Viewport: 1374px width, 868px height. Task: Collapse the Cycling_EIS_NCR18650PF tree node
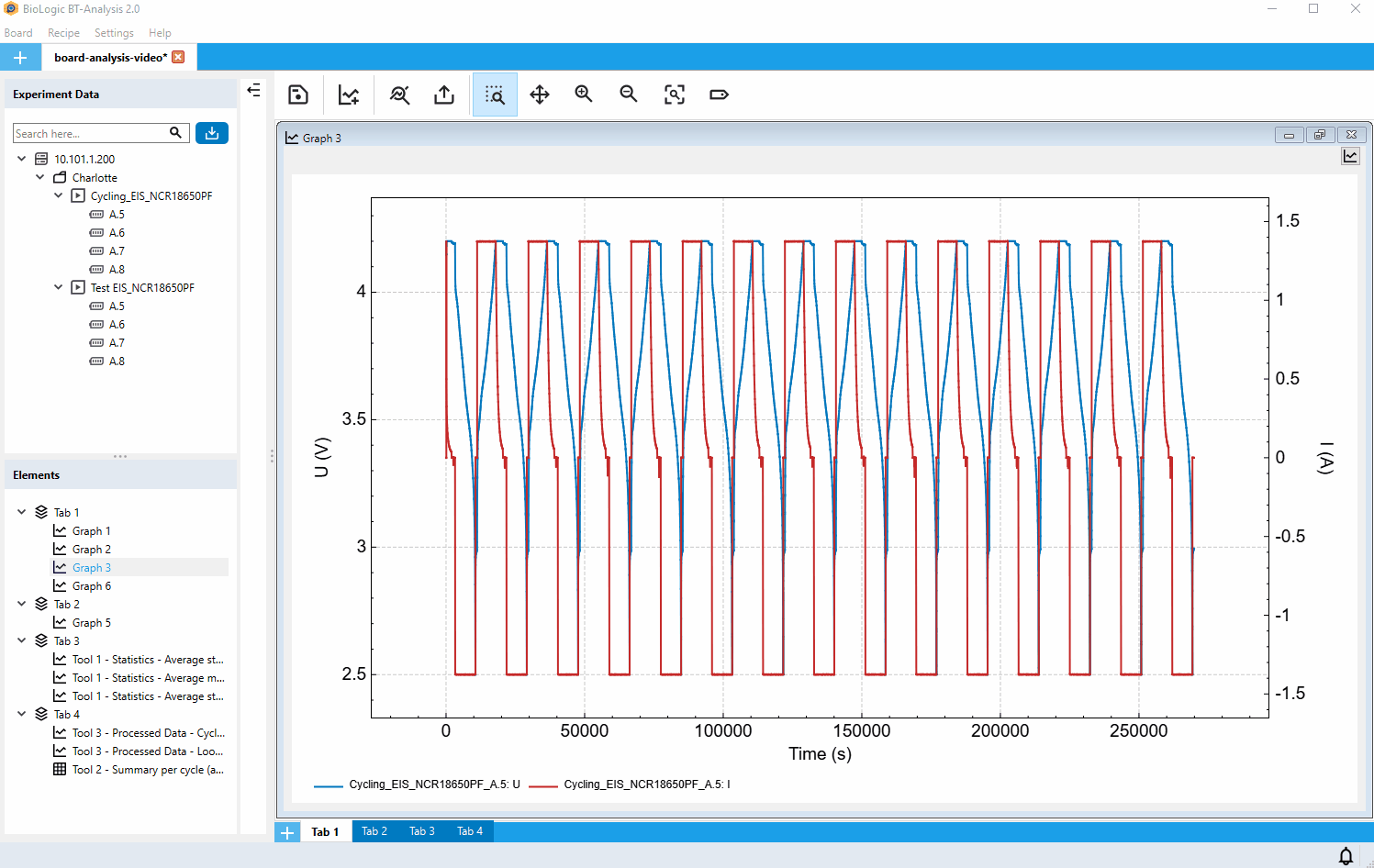coord(59,195)
